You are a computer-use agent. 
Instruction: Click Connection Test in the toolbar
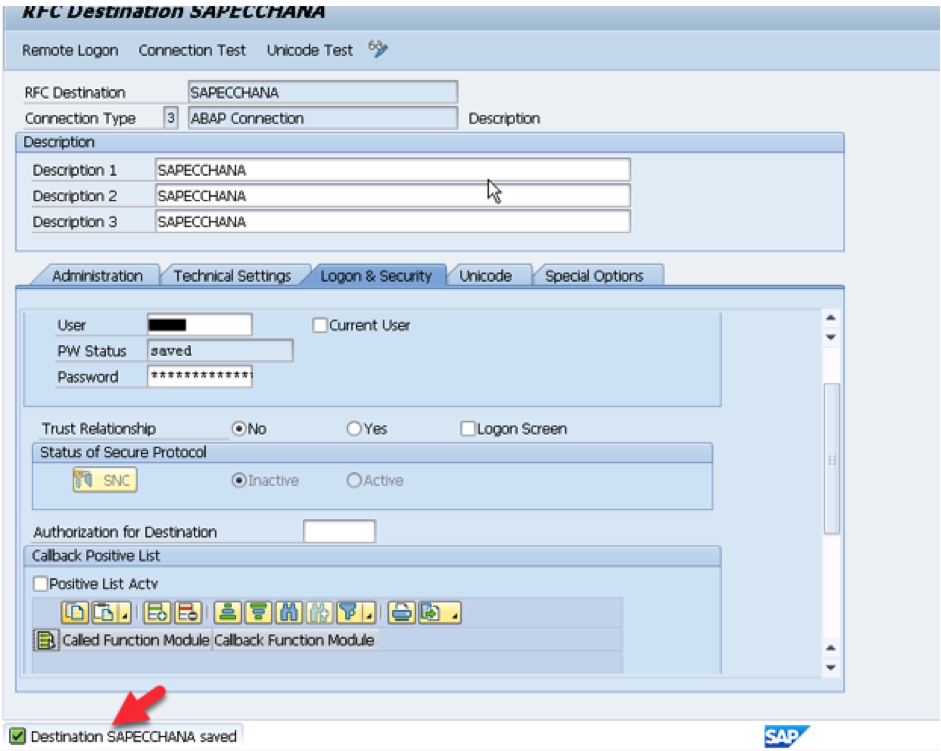tap(192, 50)
